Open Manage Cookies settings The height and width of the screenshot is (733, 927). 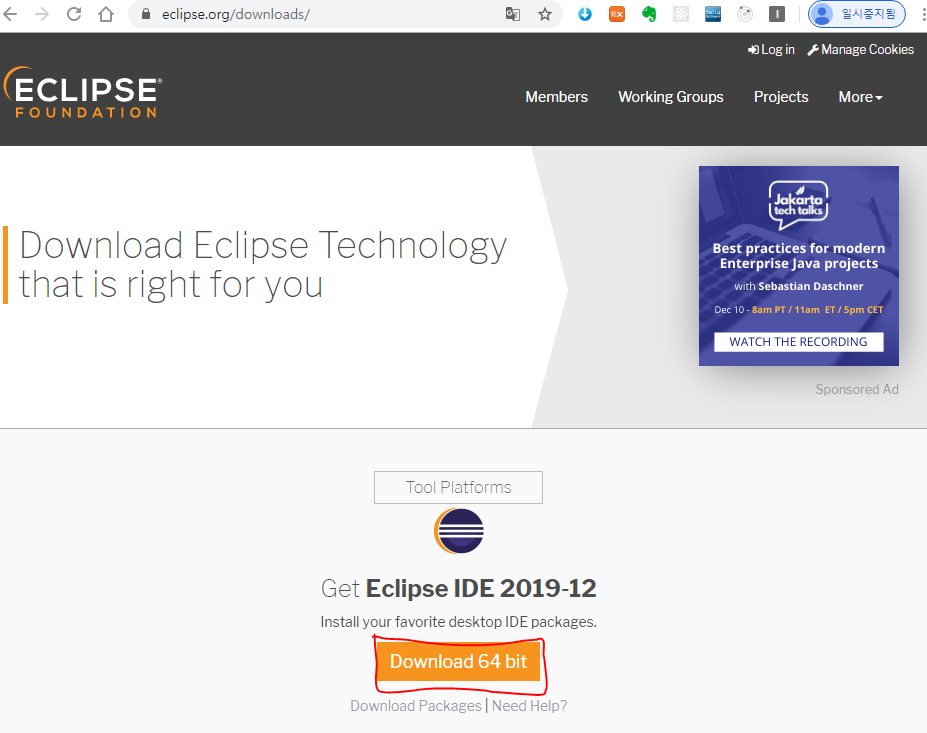861,50
